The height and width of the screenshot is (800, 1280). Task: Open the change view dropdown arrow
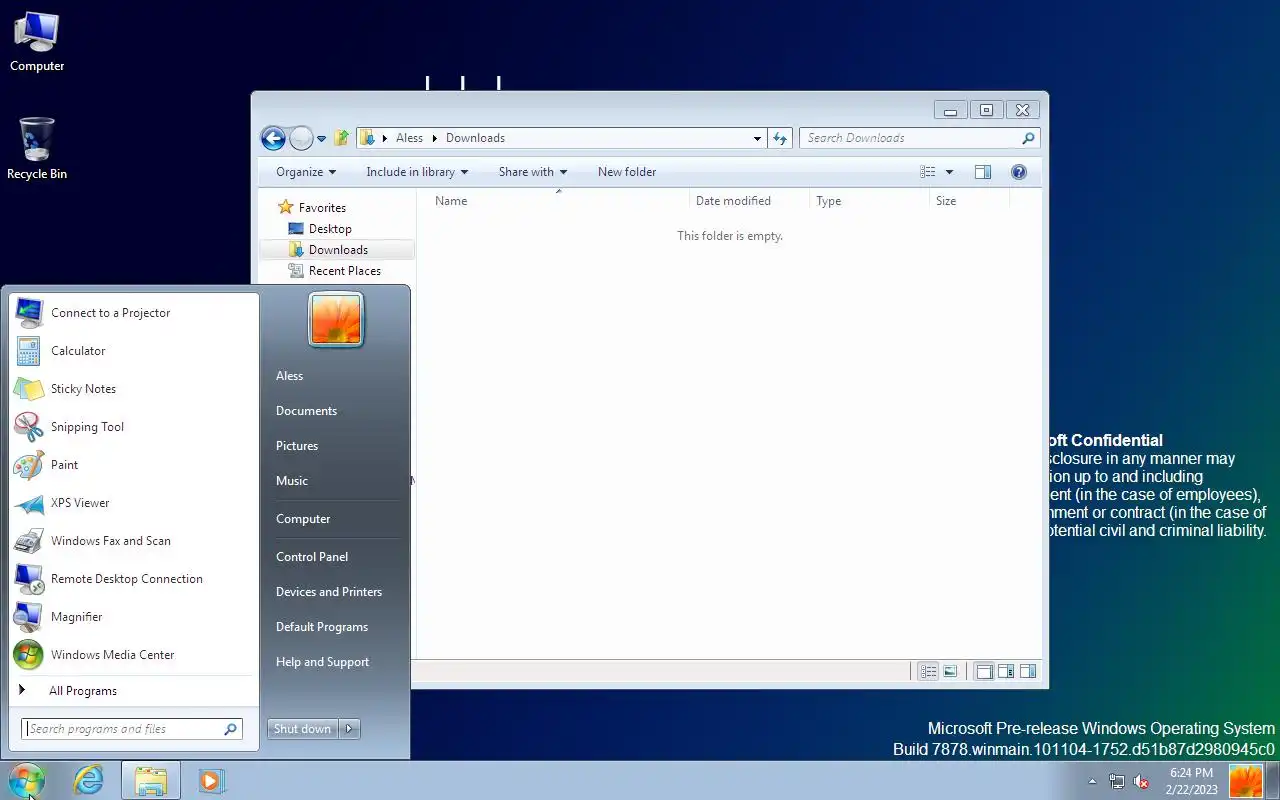pos(949,172)
